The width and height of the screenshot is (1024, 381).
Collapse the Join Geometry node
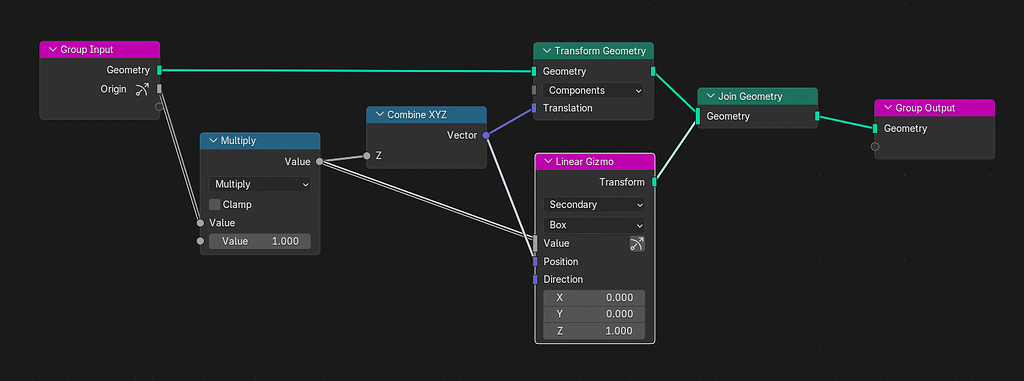coord(711,96)
